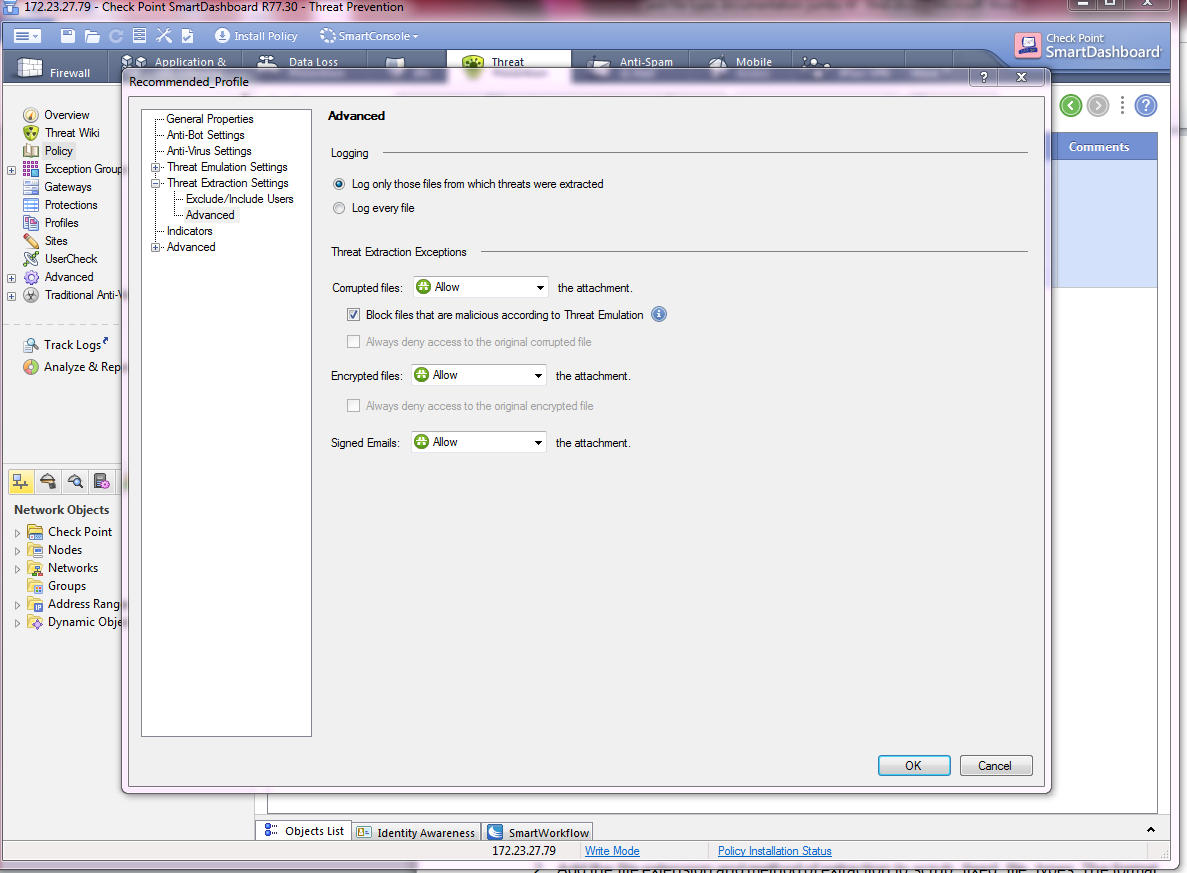Switch to the Anti-Spam tab

[631, 61]
